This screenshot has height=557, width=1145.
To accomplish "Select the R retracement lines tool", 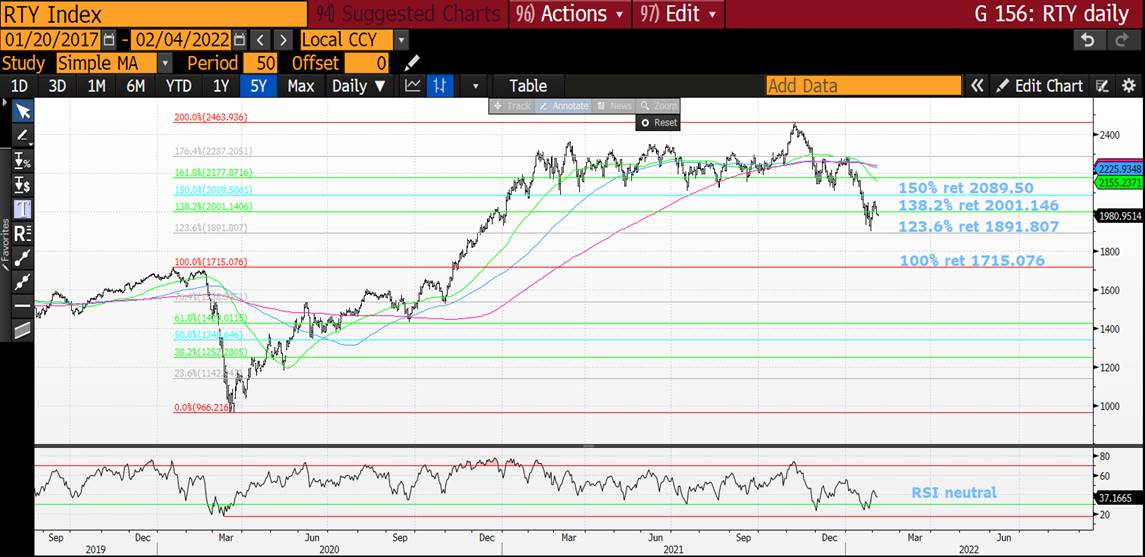I will pos(23,234).
